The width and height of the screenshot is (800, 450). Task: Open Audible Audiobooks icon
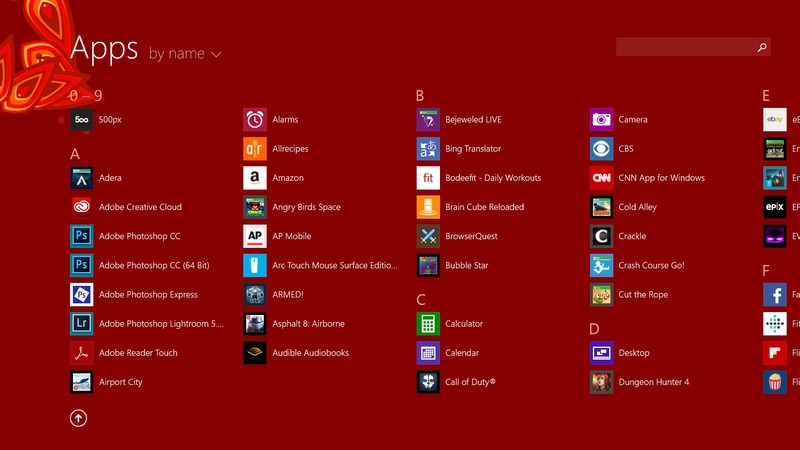[255, 353]
